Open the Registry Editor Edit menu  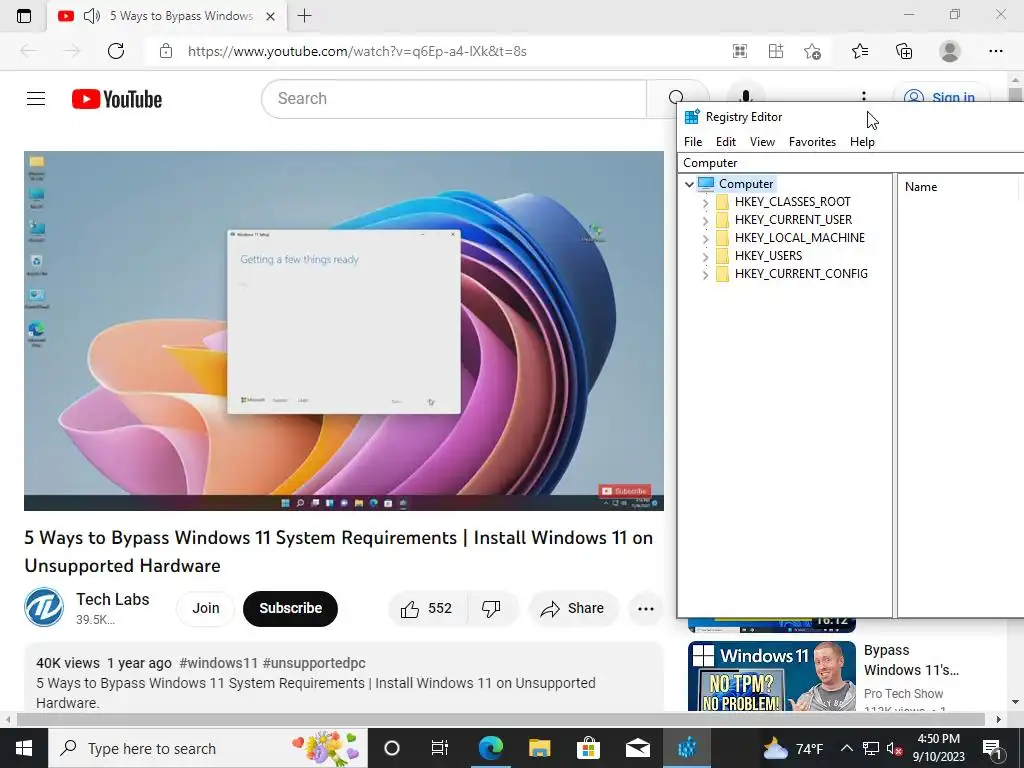tap(726, 142)
